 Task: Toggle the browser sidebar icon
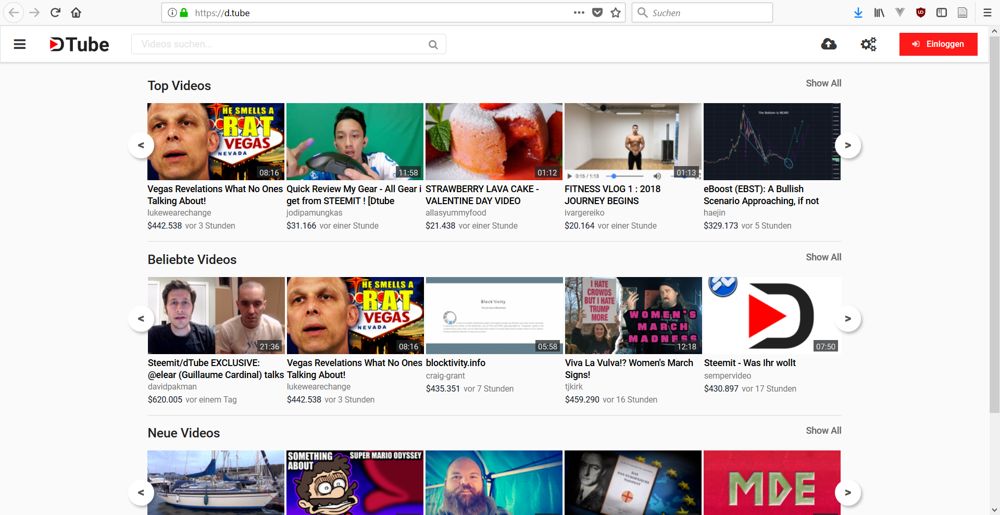pyautogui.click(x=941, y=12)
